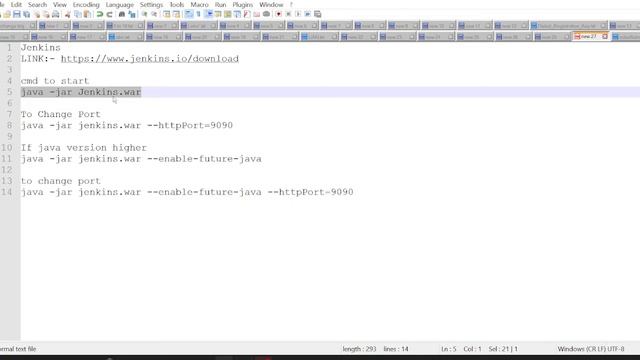Click the Zoom Out toolbar icon
This screenshot has height=360, width=640.
click(154, 14)
